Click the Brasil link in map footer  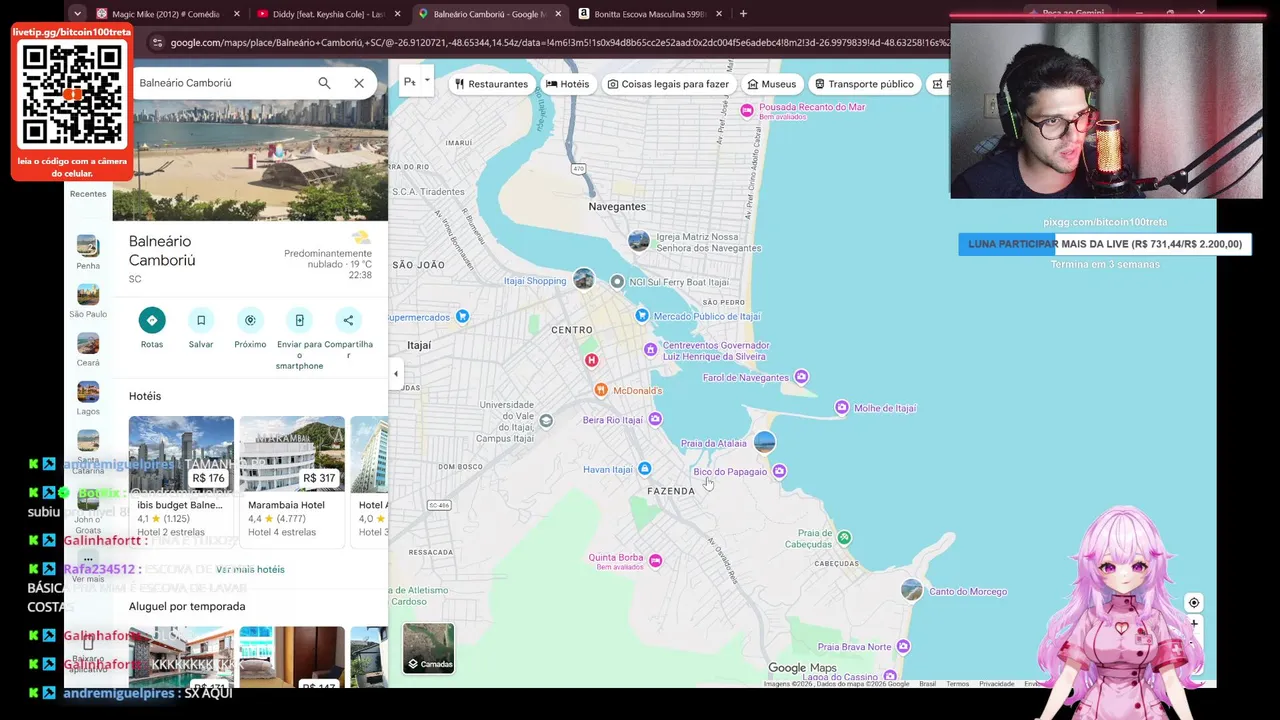tap(928, 684)
